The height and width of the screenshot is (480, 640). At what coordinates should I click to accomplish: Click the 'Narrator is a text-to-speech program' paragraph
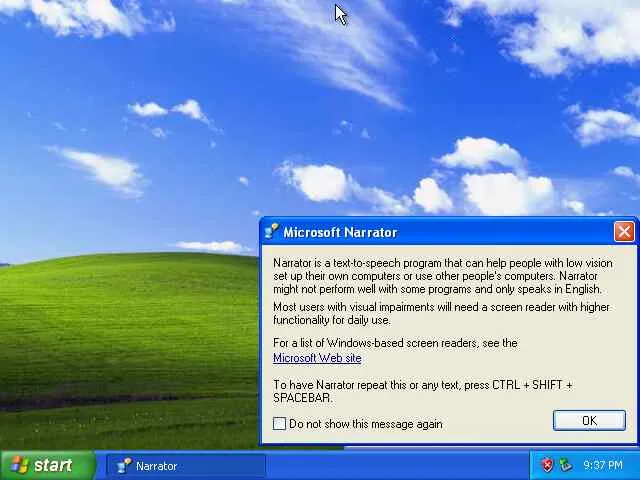pos(443,276)
